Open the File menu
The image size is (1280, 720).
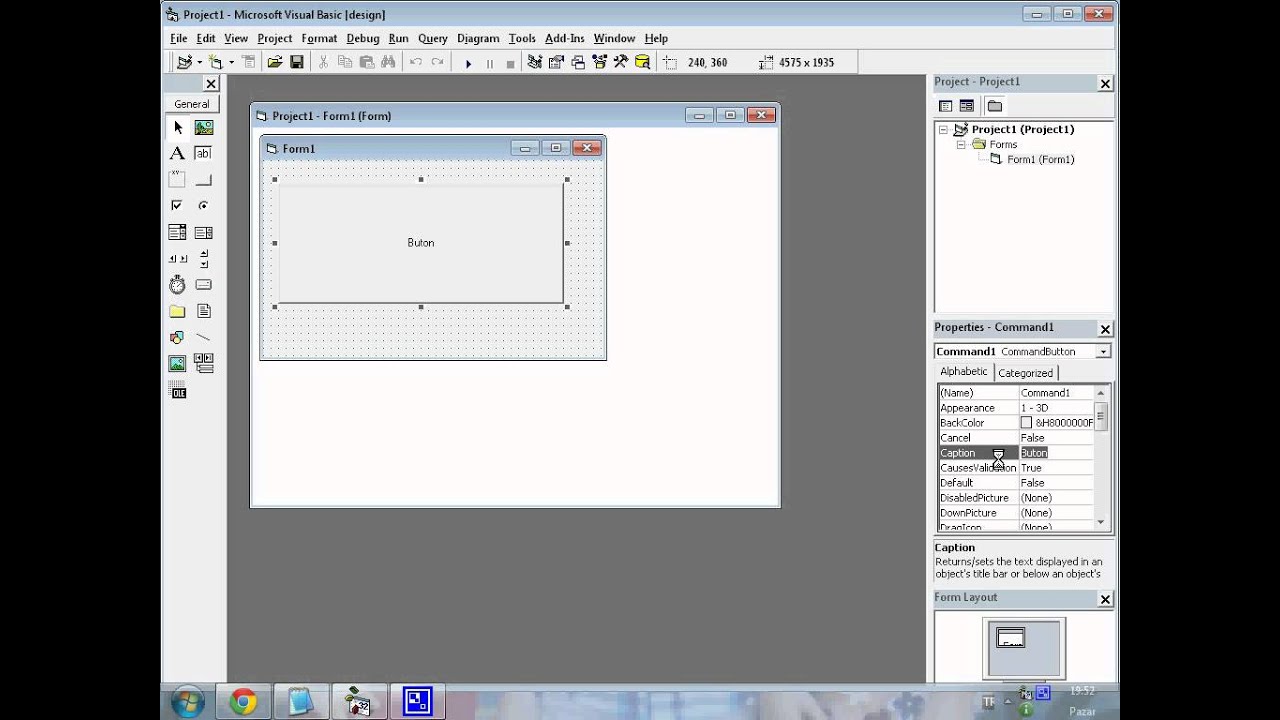tap(178, 38)
